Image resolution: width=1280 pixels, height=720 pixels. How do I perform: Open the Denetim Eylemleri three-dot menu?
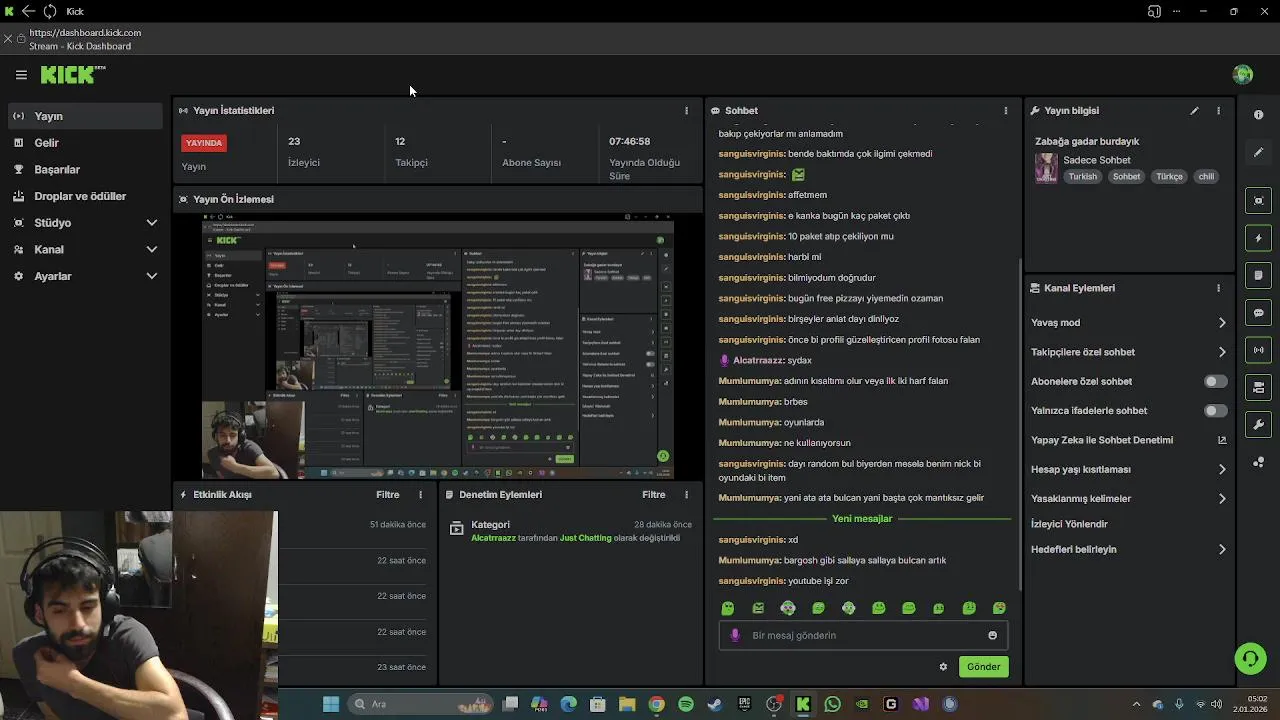coord(686,495)
